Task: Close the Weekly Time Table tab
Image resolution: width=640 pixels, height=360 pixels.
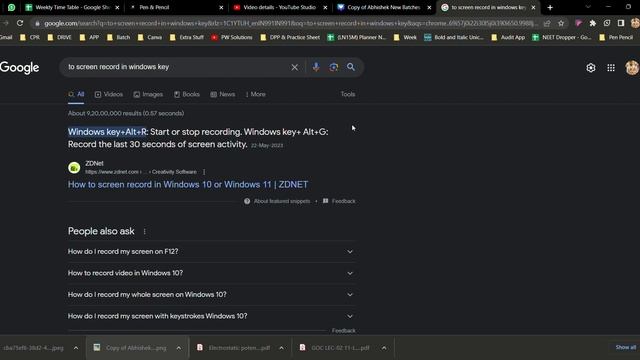Action: [118, 7]
